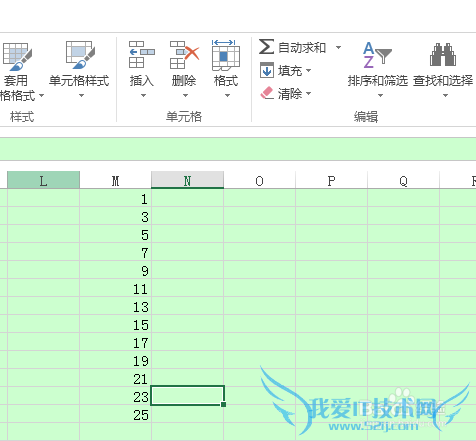Viewport: 476px width, 441px height.
Task: Click the 插入 insert cells icon
Action: [x=142, y=55]
